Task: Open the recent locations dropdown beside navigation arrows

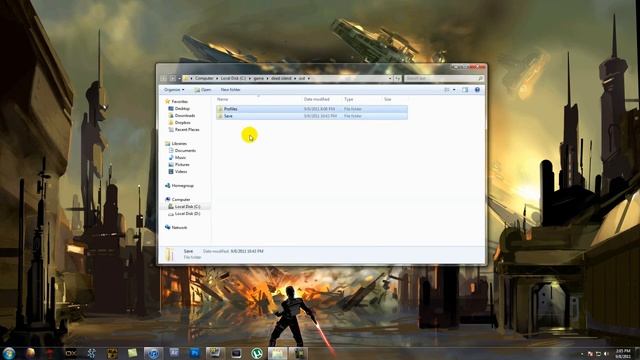Action: [x=179, y=78]
